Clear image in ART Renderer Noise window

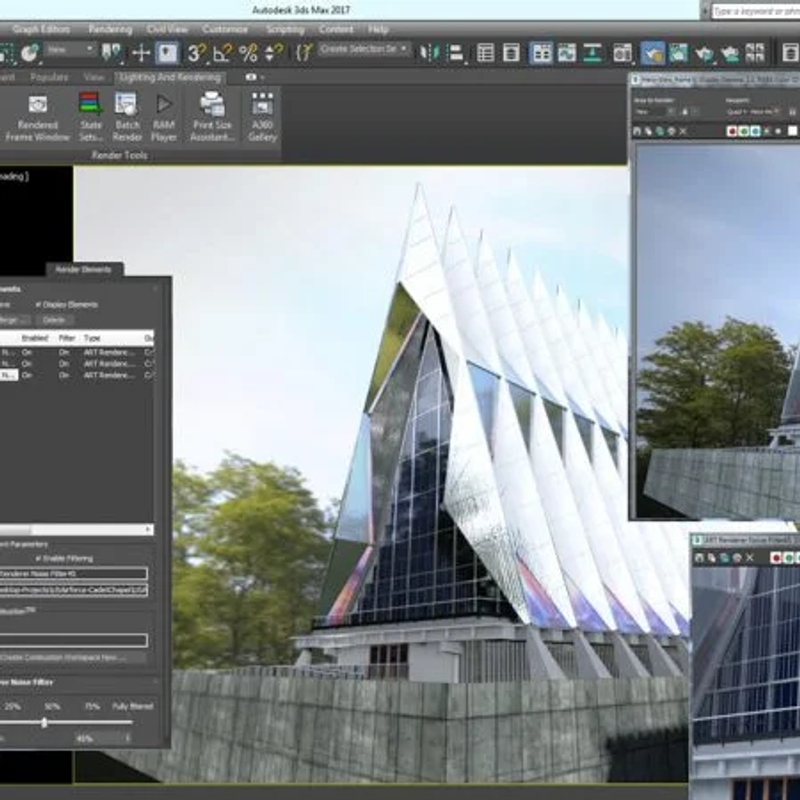[x=749, y=558]
